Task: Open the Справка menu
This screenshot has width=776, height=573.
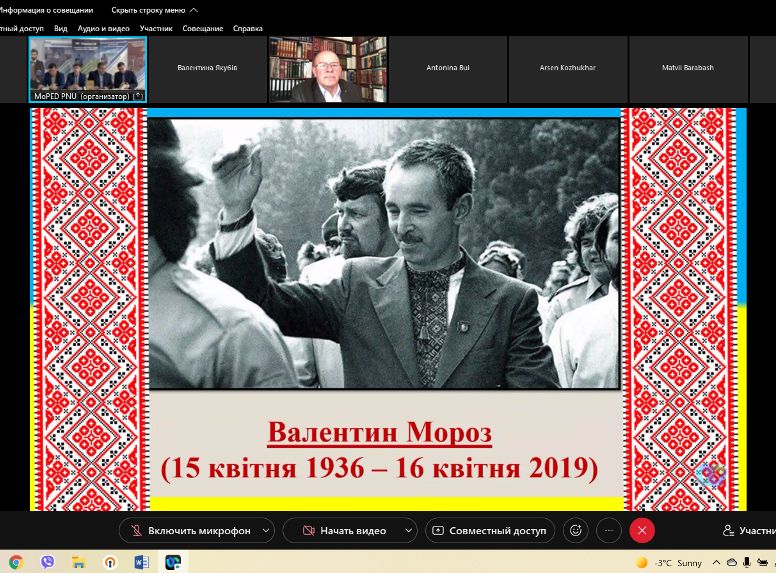Action: click(x=247, y=28)
